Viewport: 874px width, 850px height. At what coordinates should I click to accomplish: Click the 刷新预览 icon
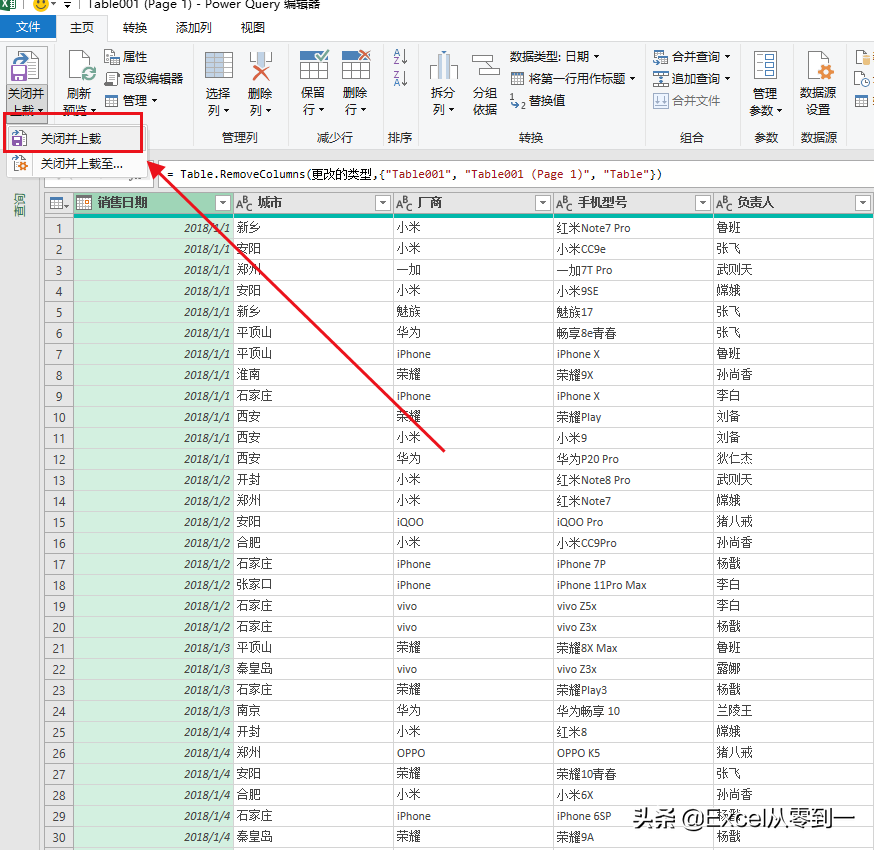[81, 66]
